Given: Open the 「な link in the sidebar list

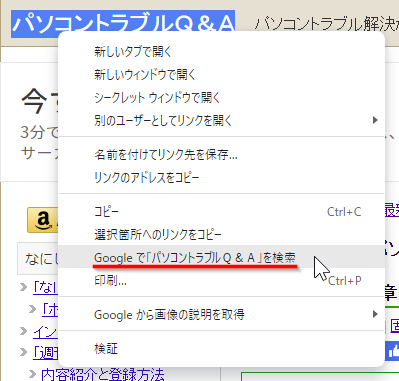Looking at the screenshot, I should [45, 287].
